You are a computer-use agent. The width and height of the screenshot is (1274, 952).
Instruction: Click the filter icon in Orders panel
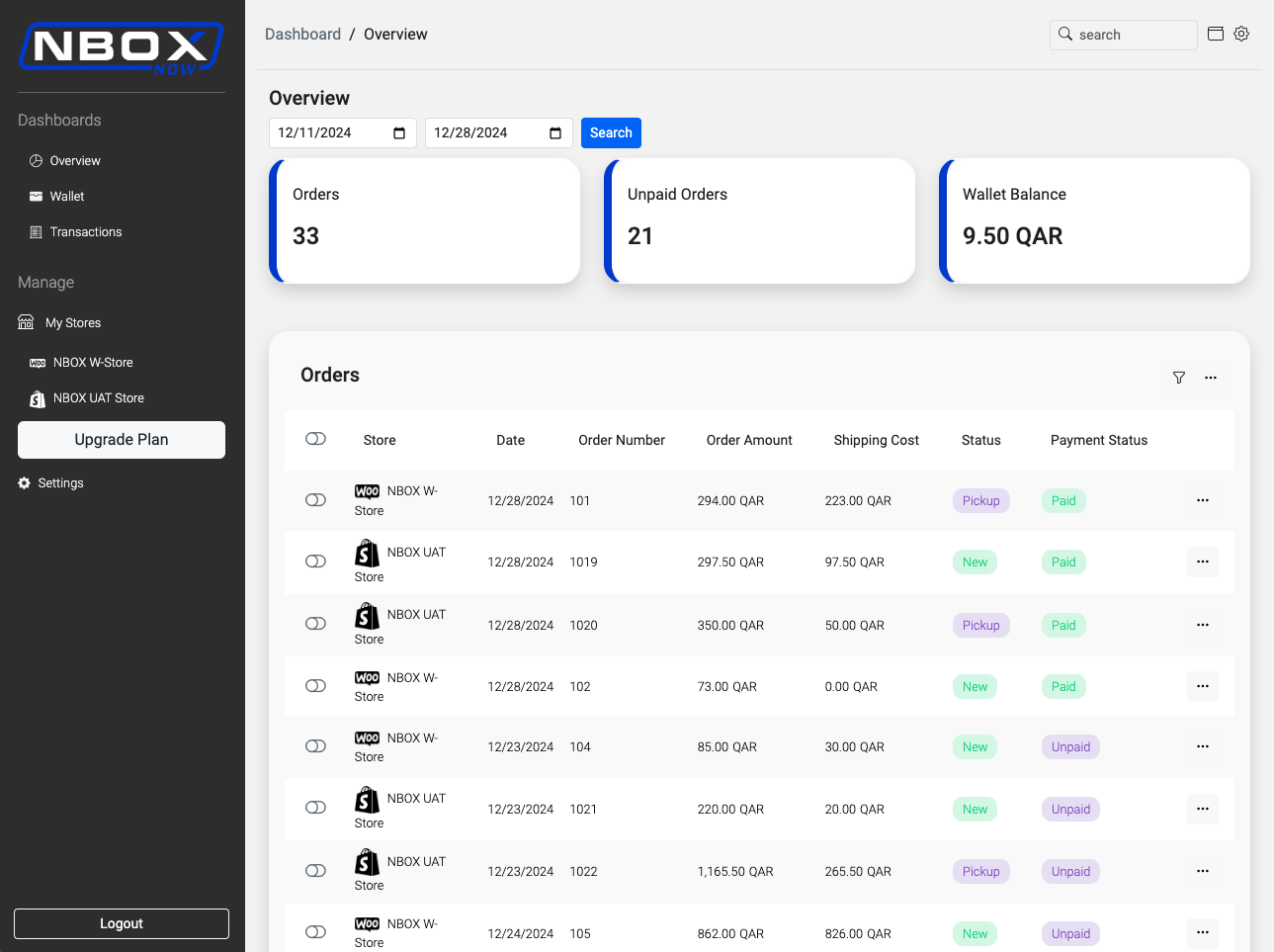(x=1178, y=378)
